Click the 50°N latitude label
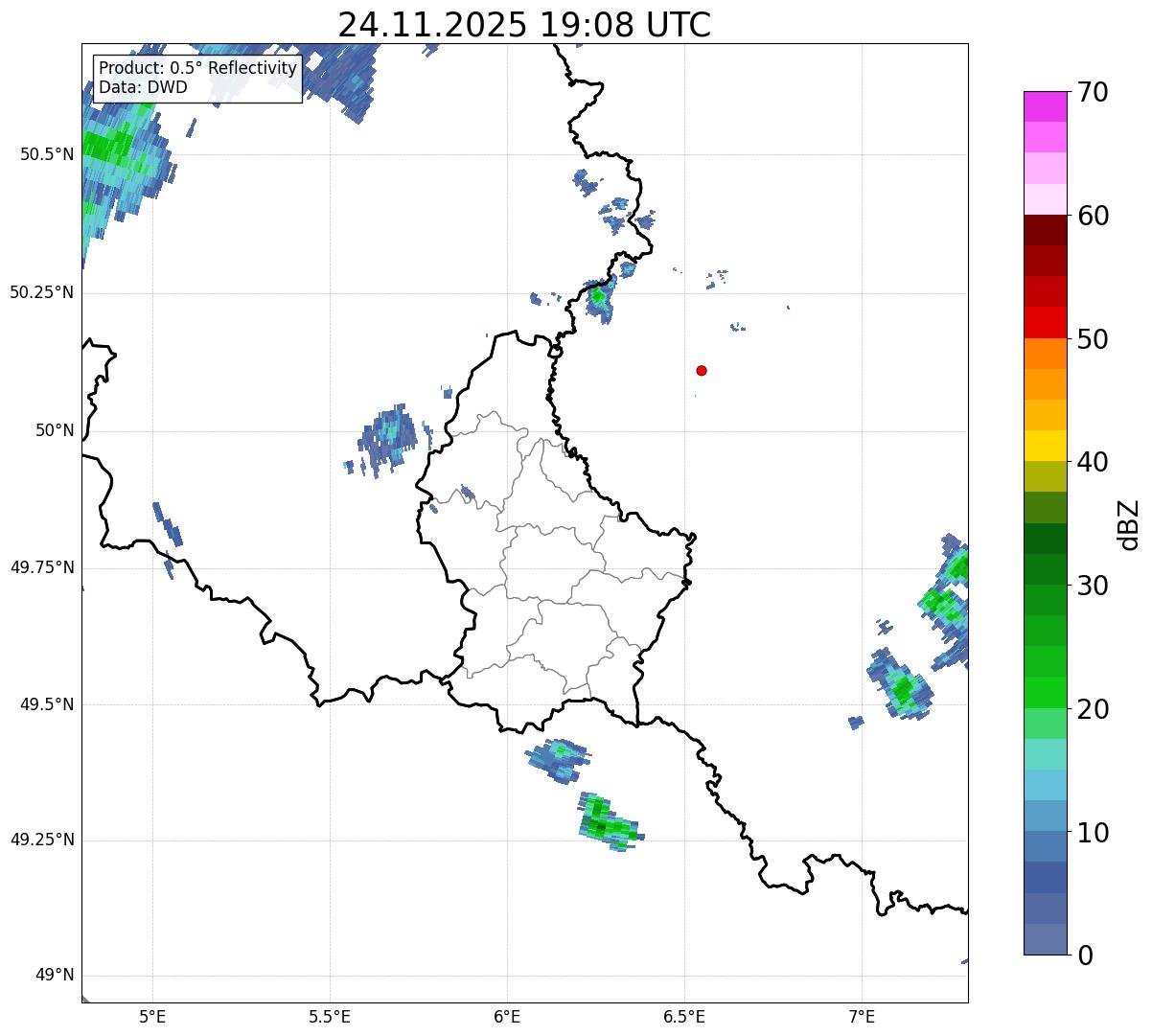The height and width of the screenshot is (1036, 1152). tap(55, 430)
